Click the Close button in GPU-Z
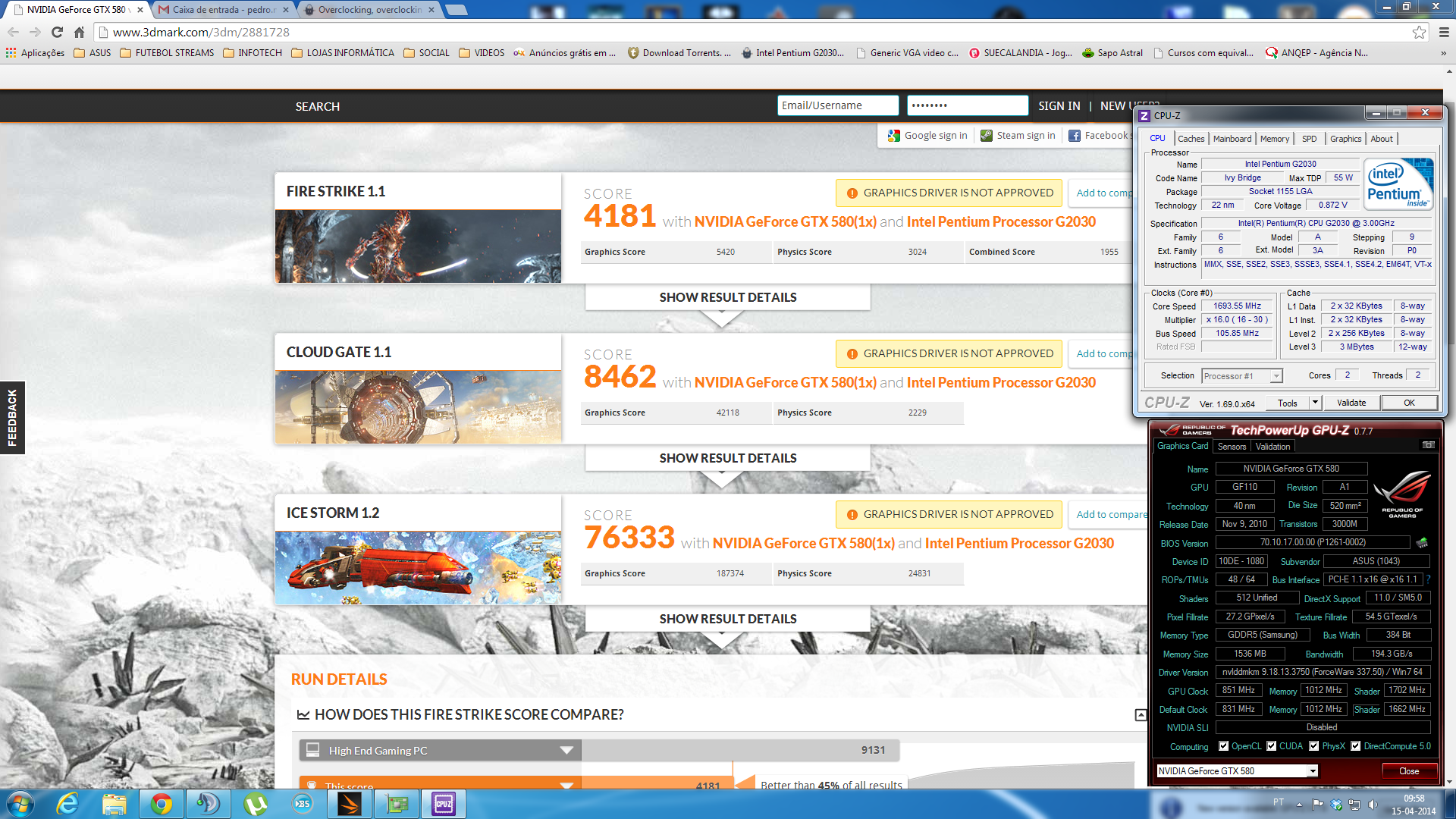Screen dimensions: 1456x819 click(x=1409, y=771)
